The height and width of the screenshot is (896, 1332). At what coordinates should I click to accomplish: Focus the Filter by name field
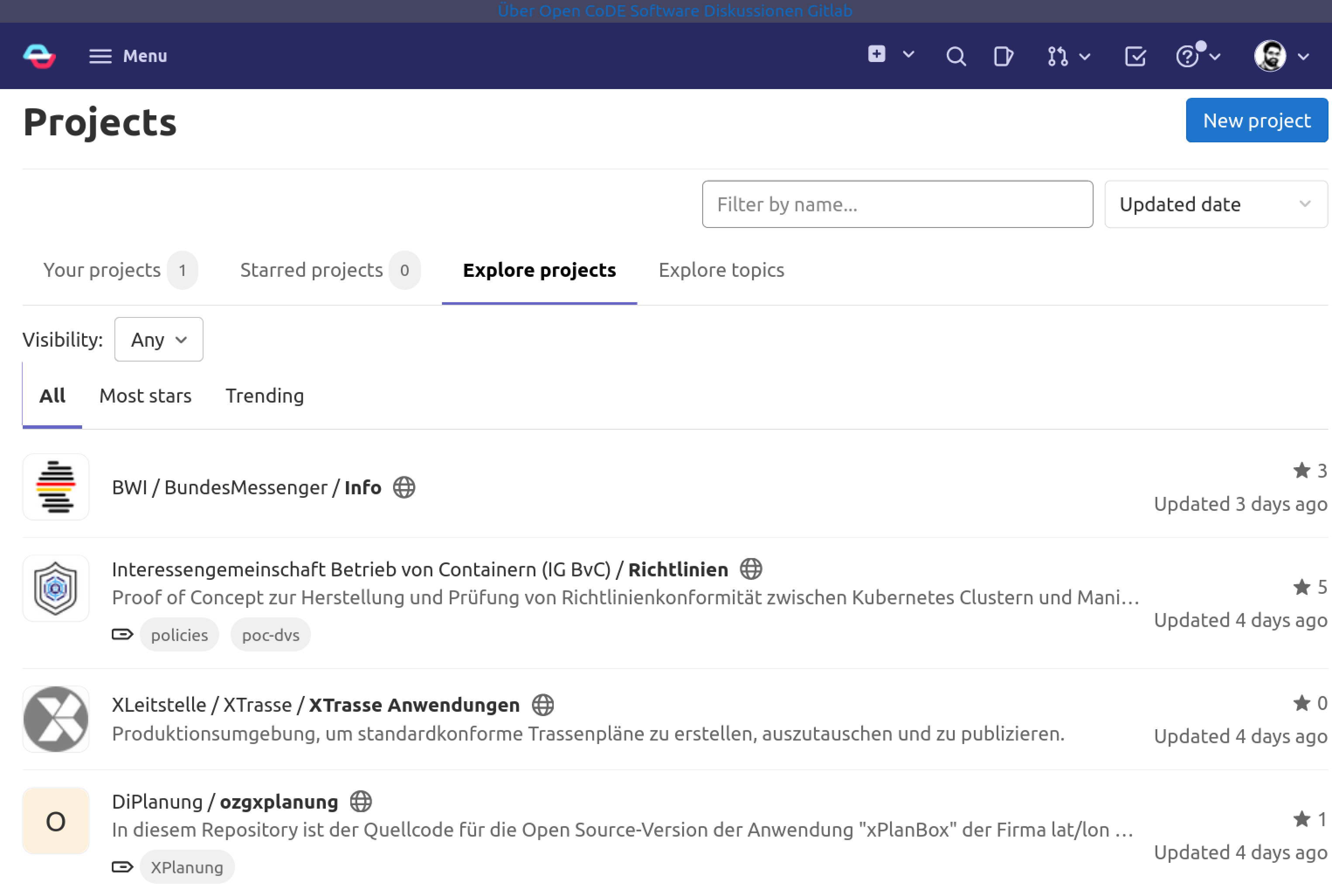pos(897,204)
